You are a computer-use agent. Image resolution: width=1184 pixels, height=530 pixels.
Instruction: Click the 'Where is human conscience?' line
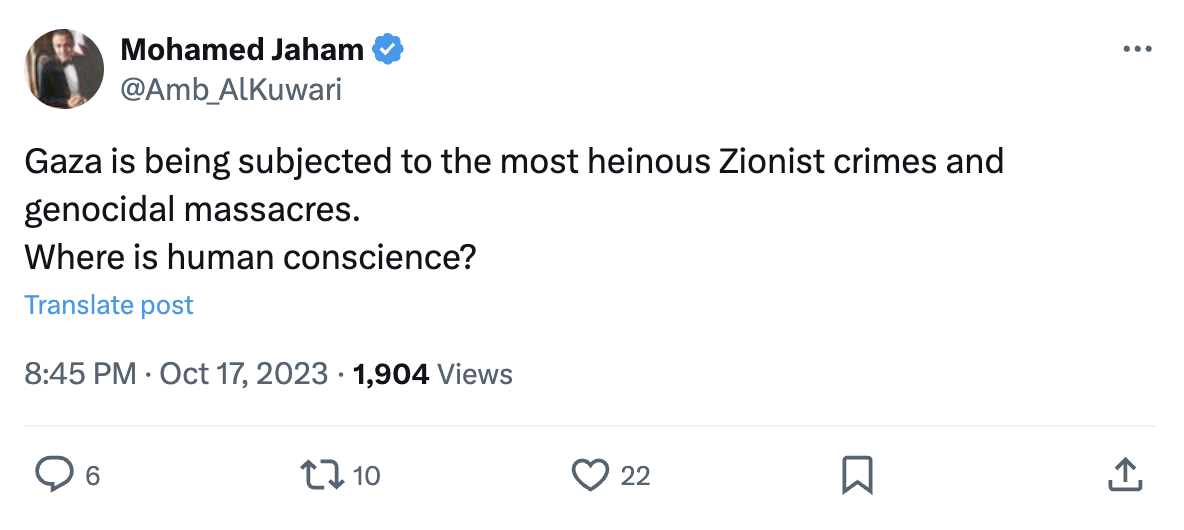point(249,257)
